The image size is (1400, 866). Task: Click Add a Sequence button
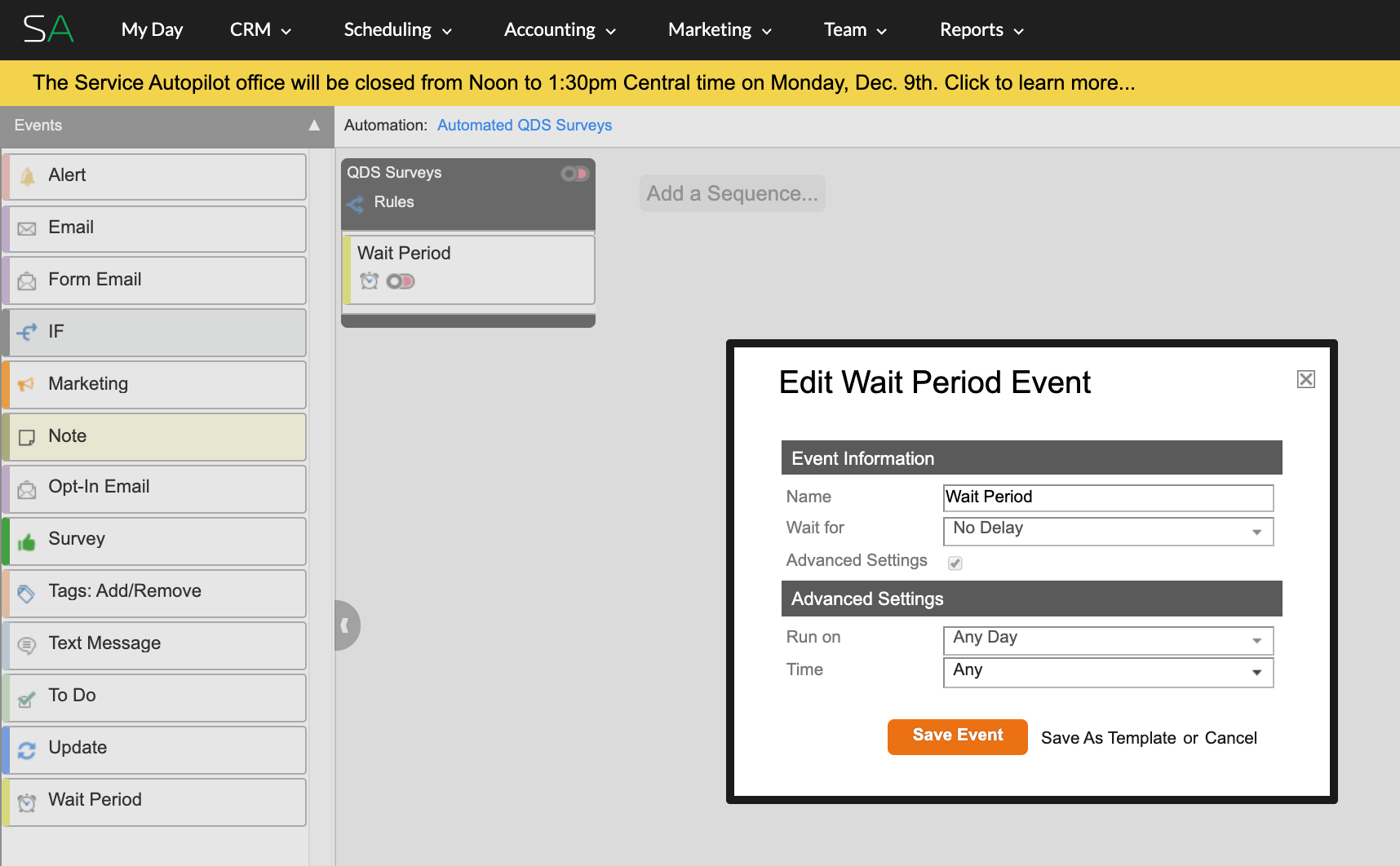point(733,193)
